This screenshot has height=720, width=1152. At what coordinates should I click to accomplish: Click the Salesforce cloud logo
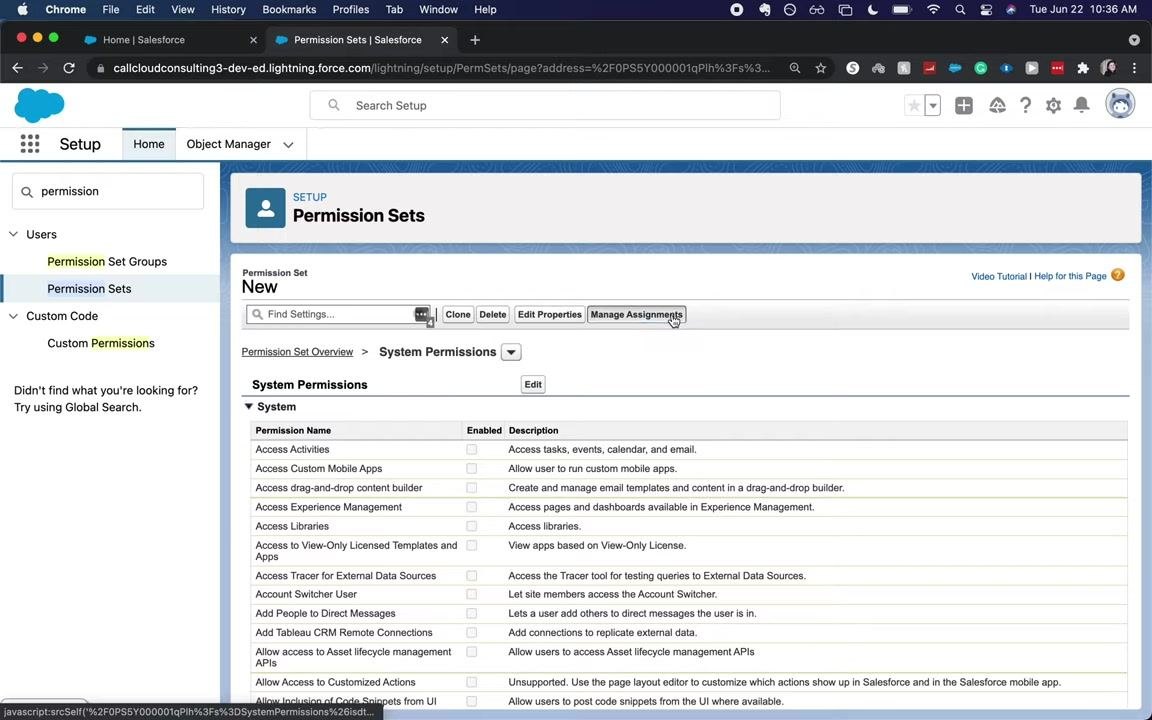pos(39,105)
